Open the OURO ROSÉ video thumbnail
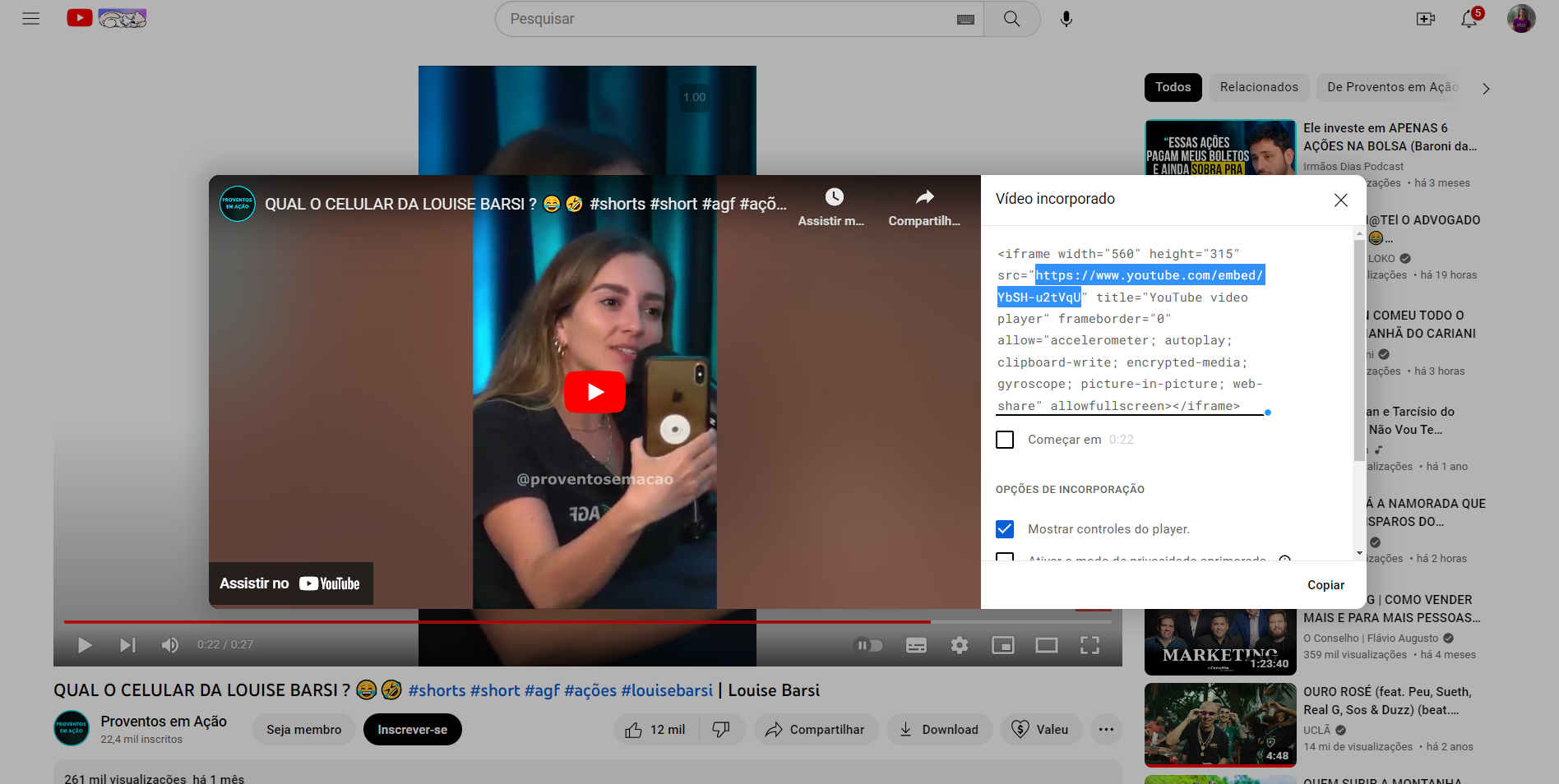This screenshot has height=784, width=1559. (1220, 725)
